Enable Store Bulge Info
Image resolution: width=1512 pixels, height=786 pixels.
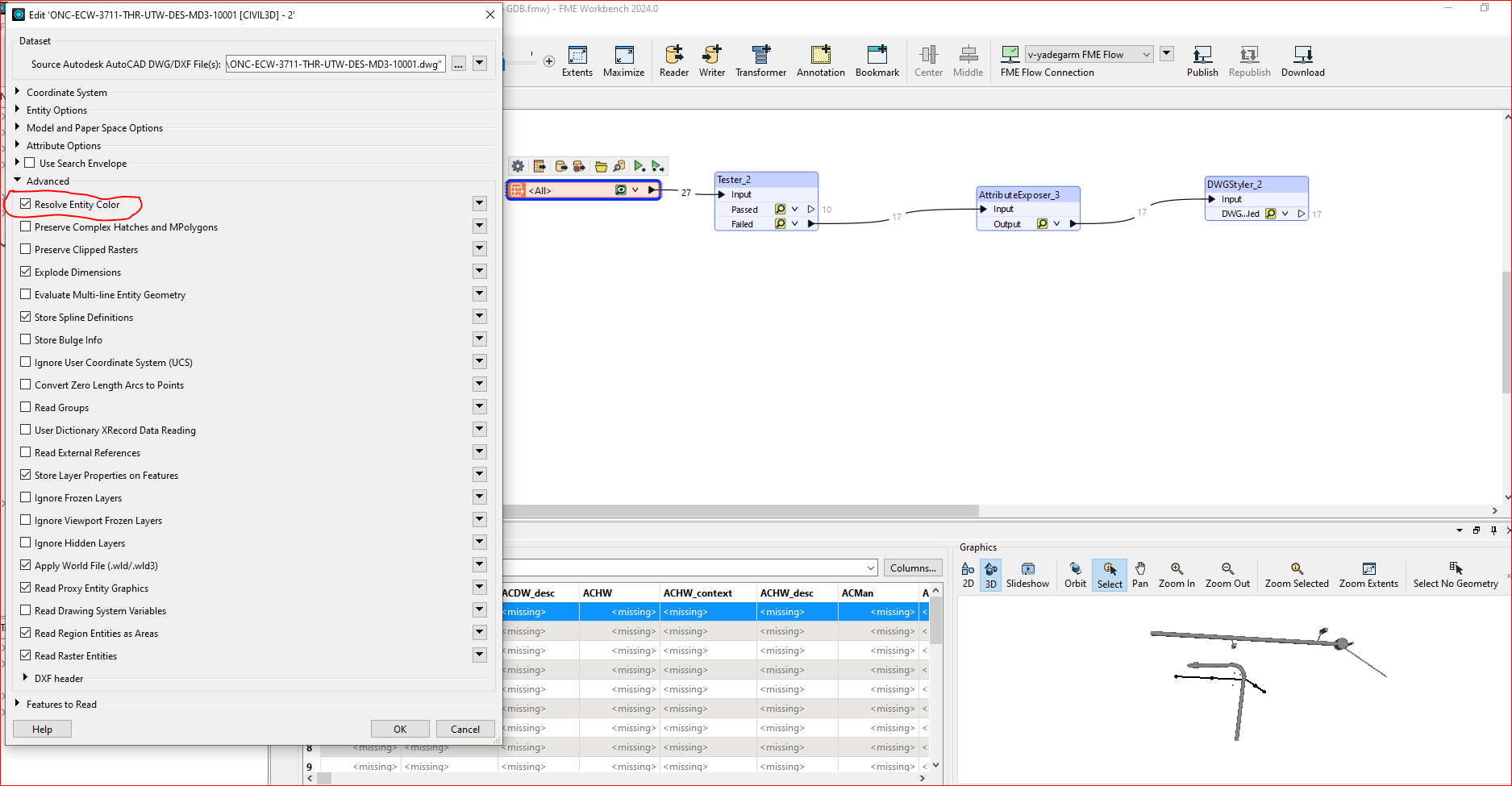tap(26, 339)
